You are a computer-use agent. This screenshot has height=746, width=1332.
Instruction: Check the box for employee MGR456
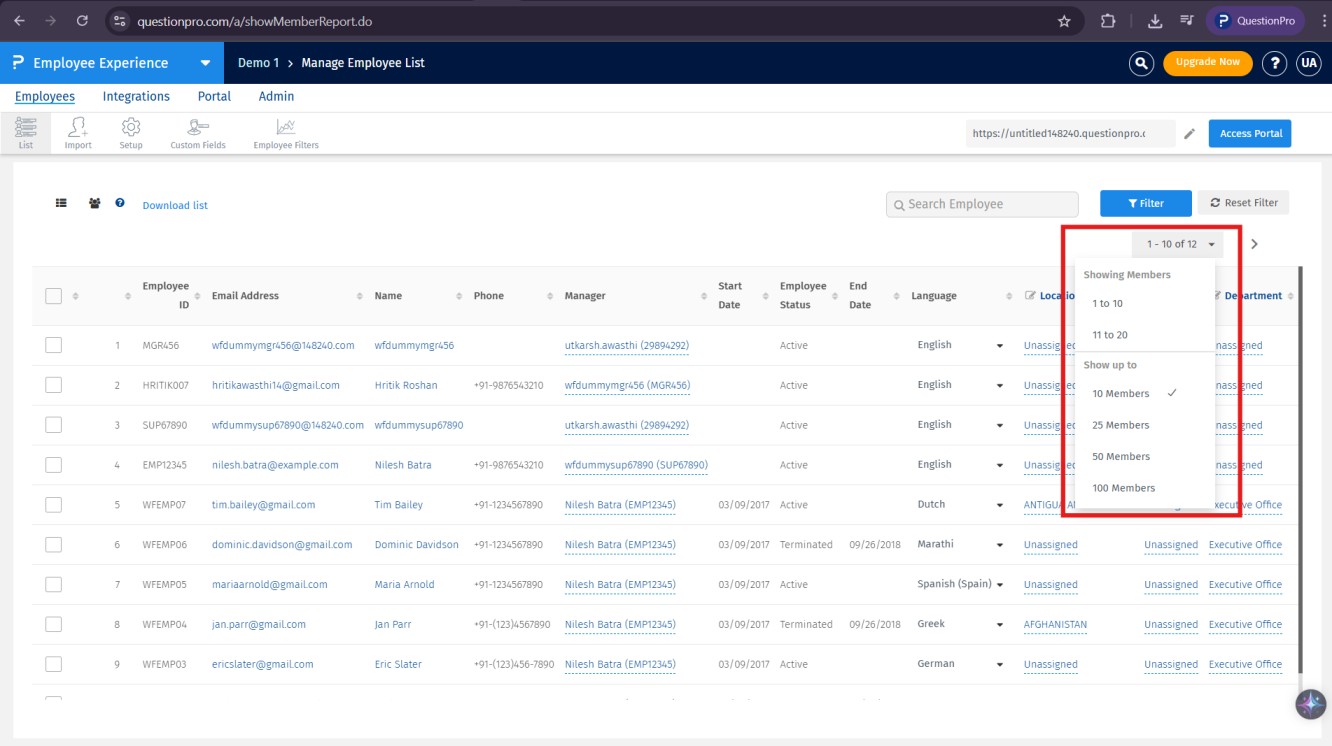point(54,345)
